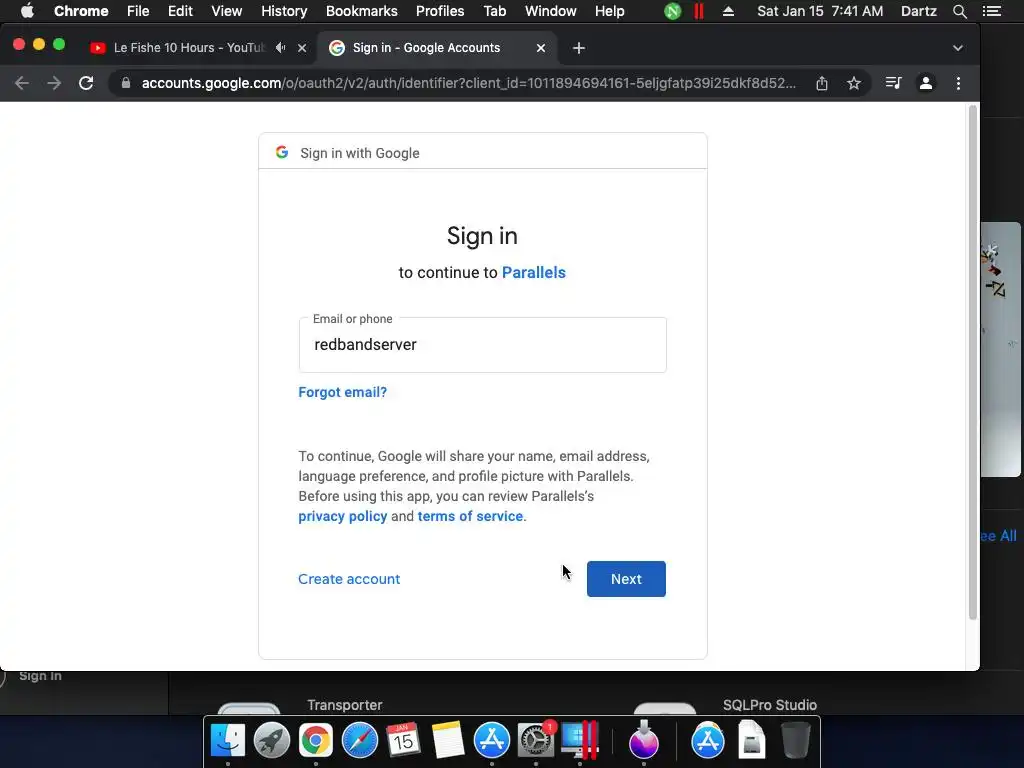Screen dimensions: 1024x768
Task: Open the Edit menu
Action: pyautogui.click(x=180, y=11)
